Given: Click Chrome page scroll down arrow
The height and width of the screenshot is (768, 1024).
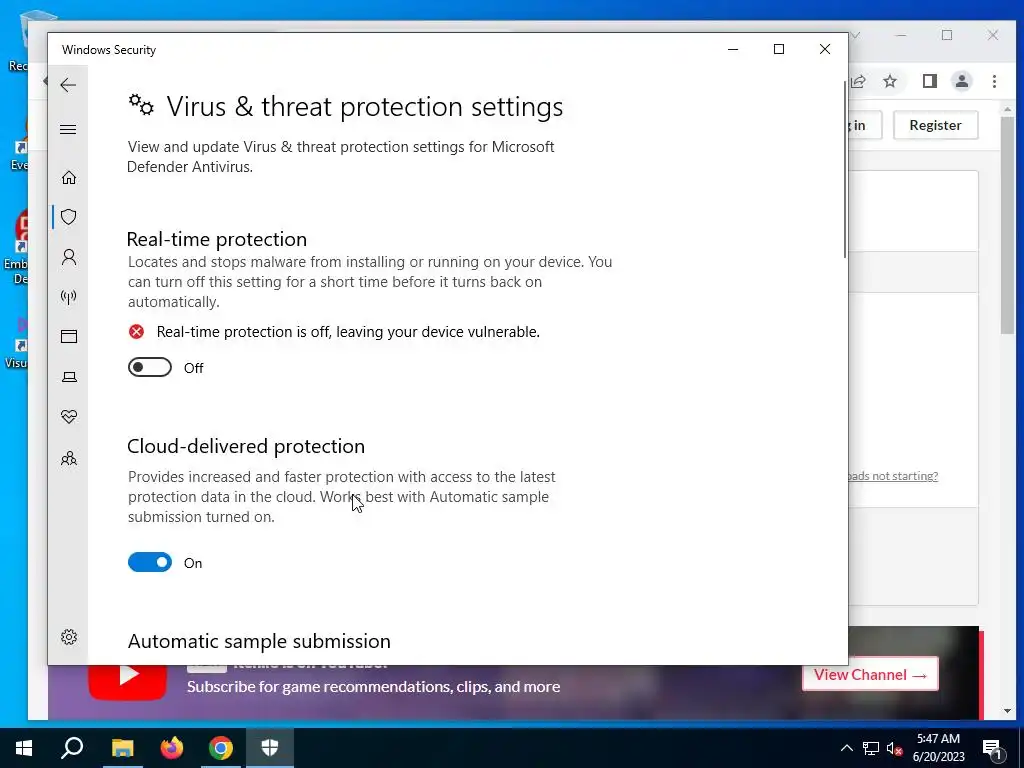Looking at the screenshot, I should click(1008, 711).
